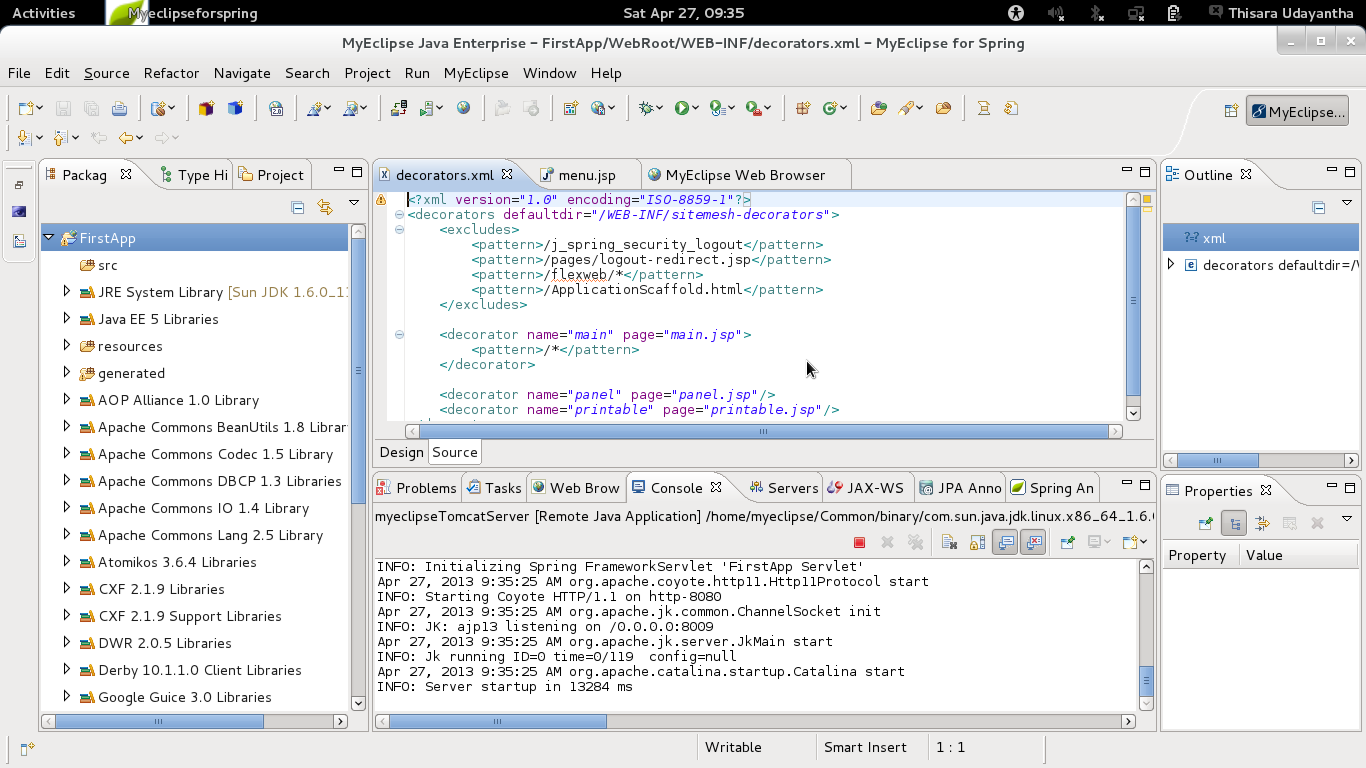
Task: Print the current file from the toolbar
Action: click(119, 107)
